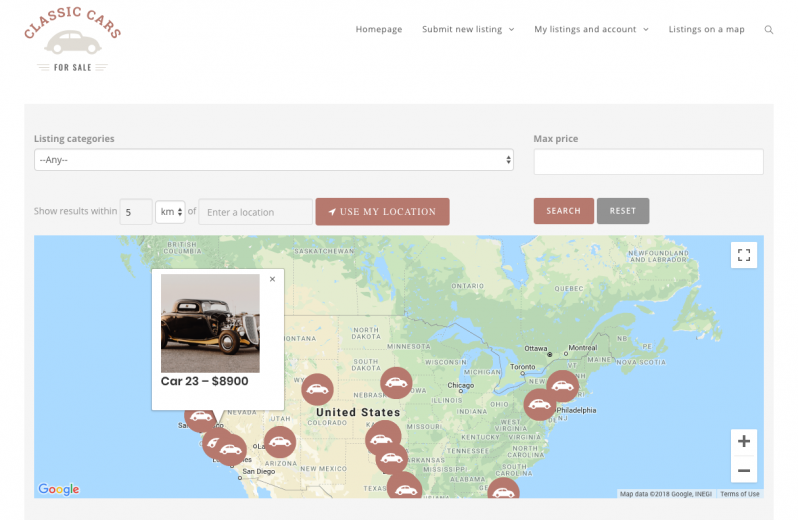Screen dimensions: 798x520
Task: Click the Enter a location field
Action: pyautogui.click(x=255, y=212)
